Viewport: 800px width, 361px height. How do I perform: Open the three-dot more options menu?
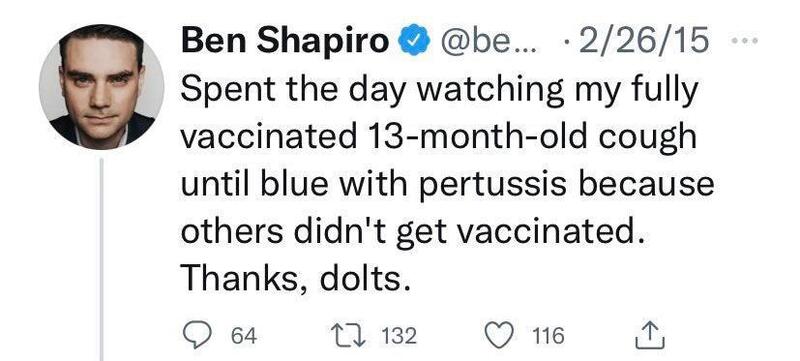746,40
